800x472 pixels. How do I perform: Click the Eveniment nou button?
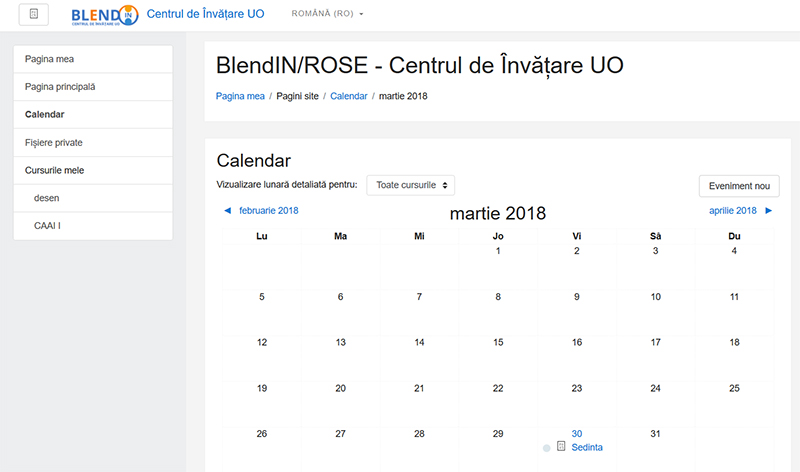[739, 186]
